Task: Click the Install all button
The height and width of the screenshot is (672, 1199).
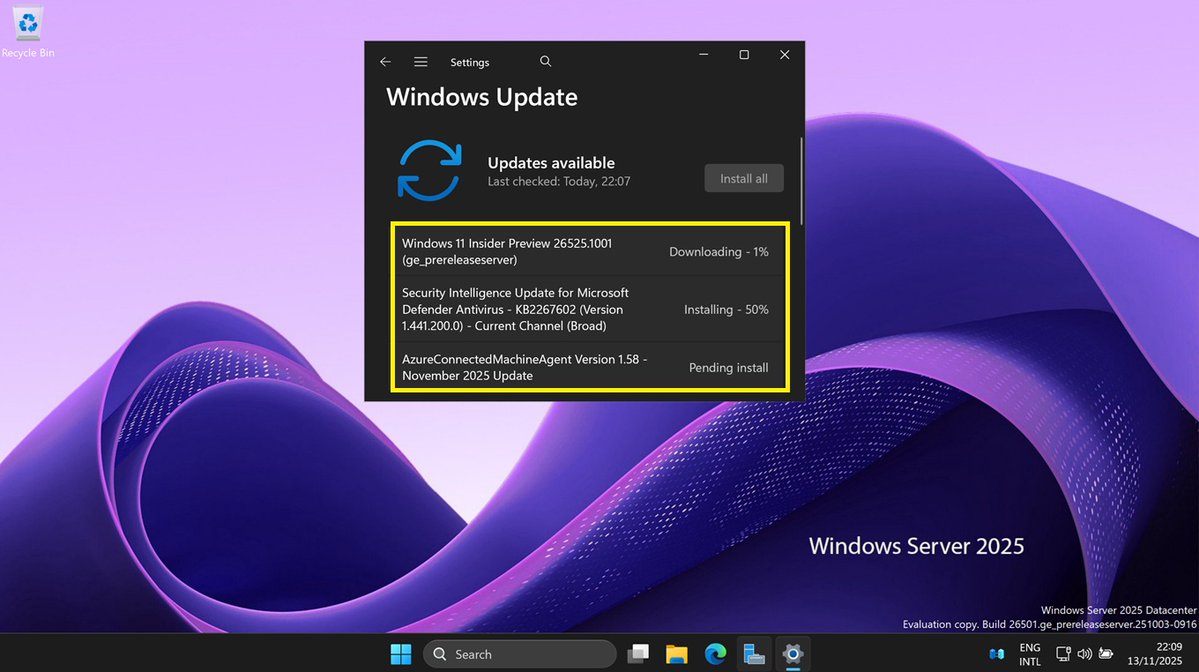Action: (x=744, y=178)
